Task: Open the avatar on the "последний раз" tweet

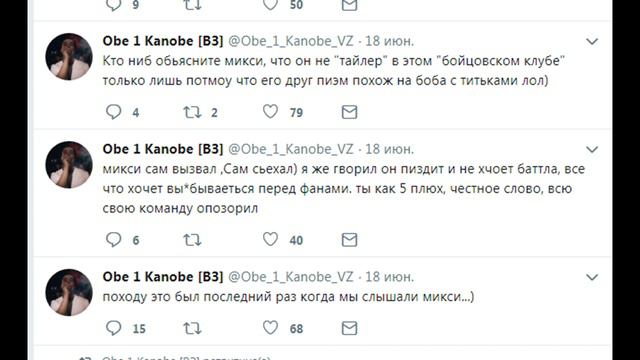Action: pos(69,292)
